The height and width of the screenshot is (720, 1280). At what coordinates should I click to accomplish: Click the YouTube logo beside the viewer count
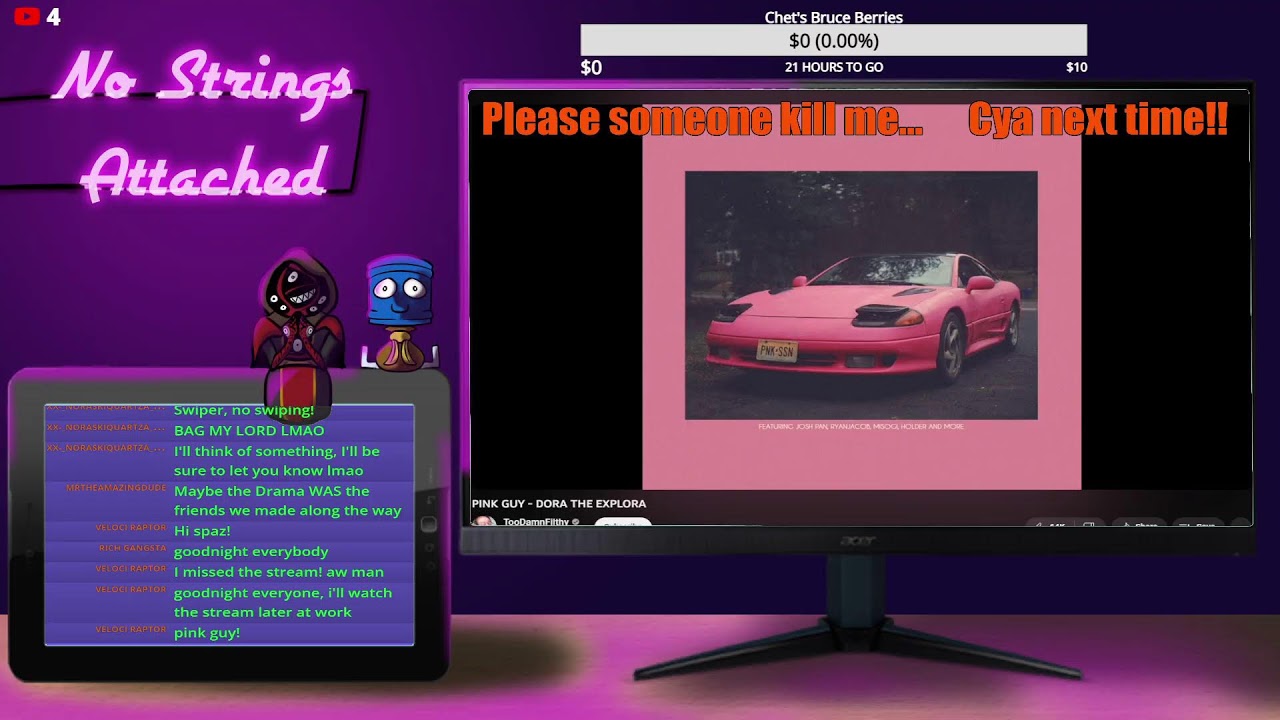(x=27, y=16)
